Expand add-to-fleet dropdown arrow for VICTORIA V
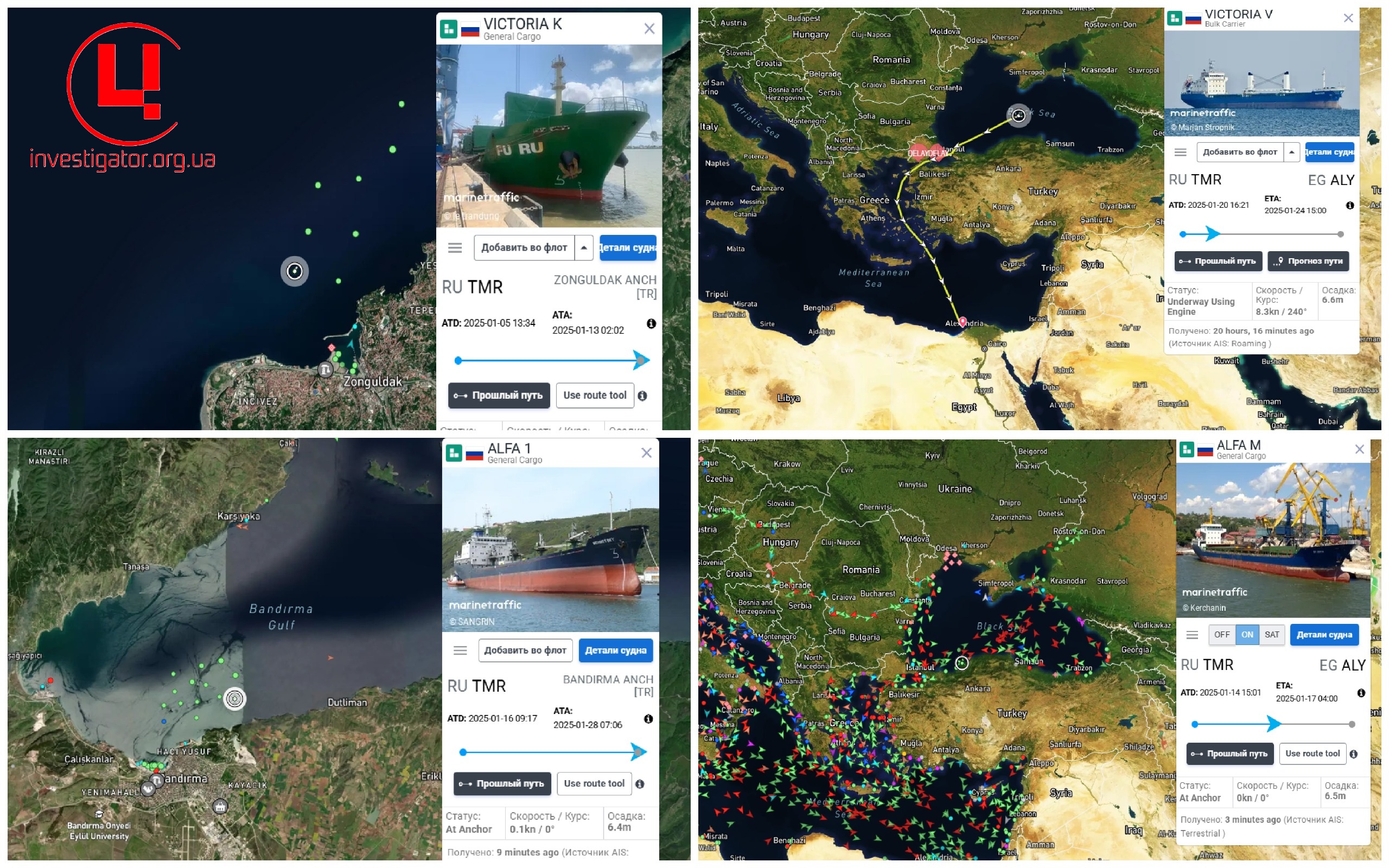The height and width of the screenshot is (868, 1389). click(1291, 151)
